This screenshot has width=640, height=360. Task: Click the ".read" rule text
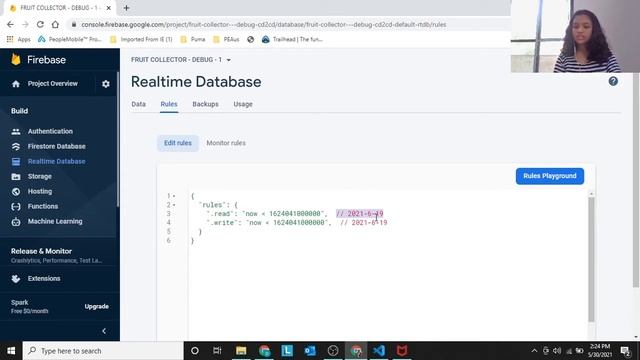click(x=266, y=213)
